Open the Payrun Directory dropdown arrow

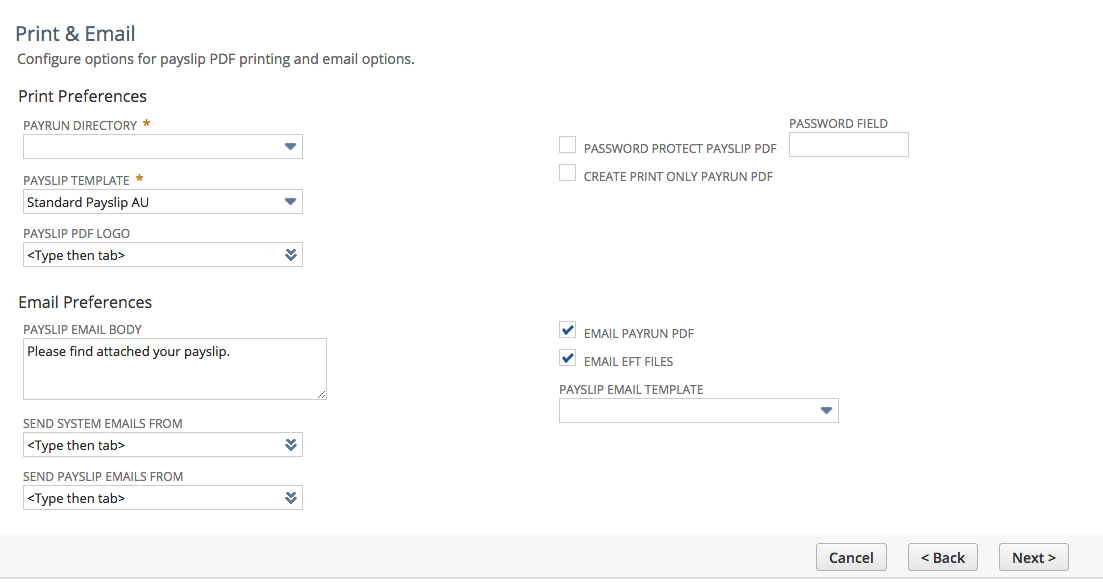point(291,146)
